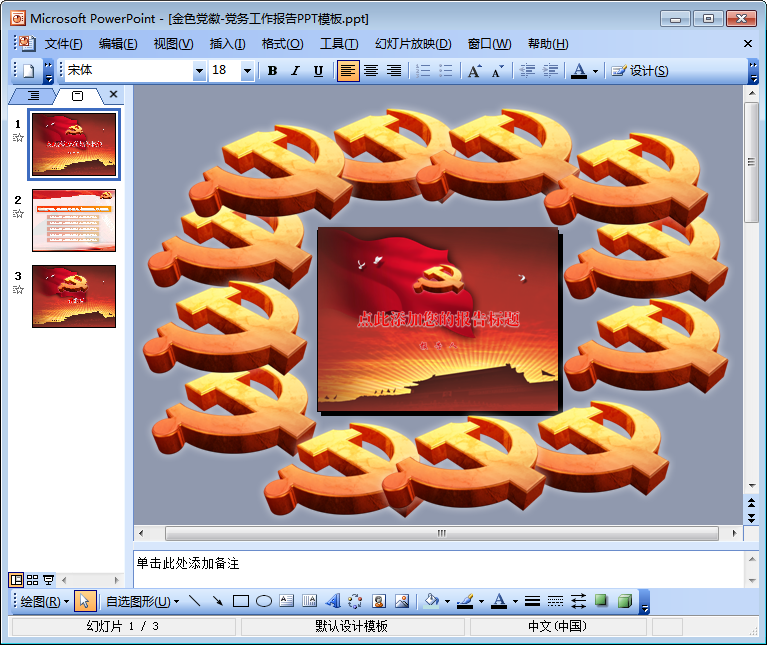Expand formatting toolbar options
Image resolution: width=767 pixels, height=645 pixels.
click(x=754, y=71)
